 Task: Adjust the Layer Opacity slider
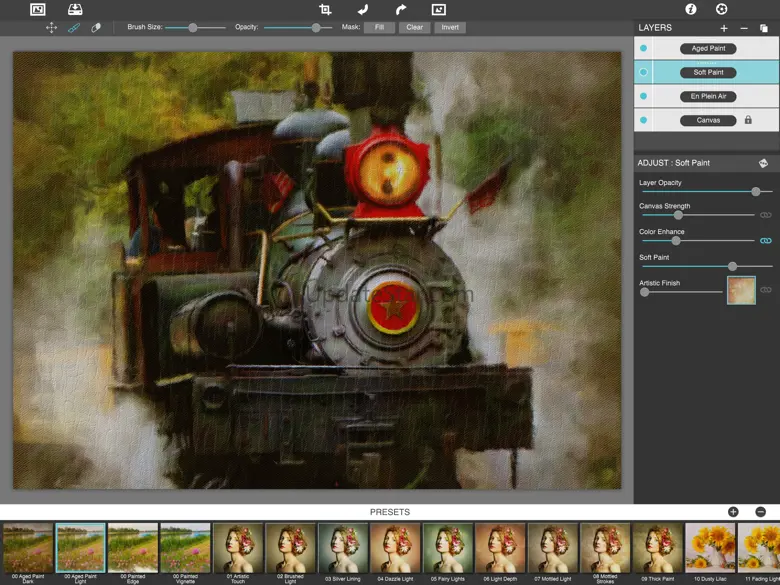tap(756, 191)
